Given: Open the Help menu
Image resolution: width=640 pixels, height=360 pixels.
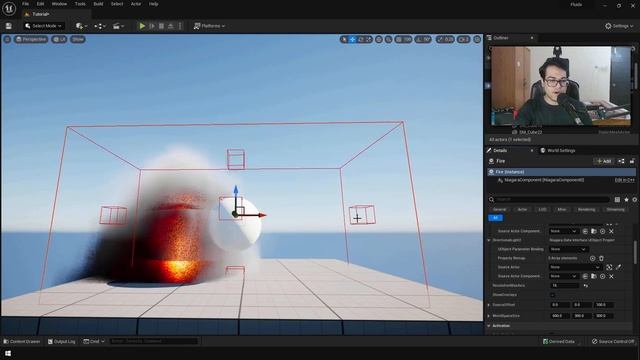Looking at the screenshot, I should [x=153, y=4].
